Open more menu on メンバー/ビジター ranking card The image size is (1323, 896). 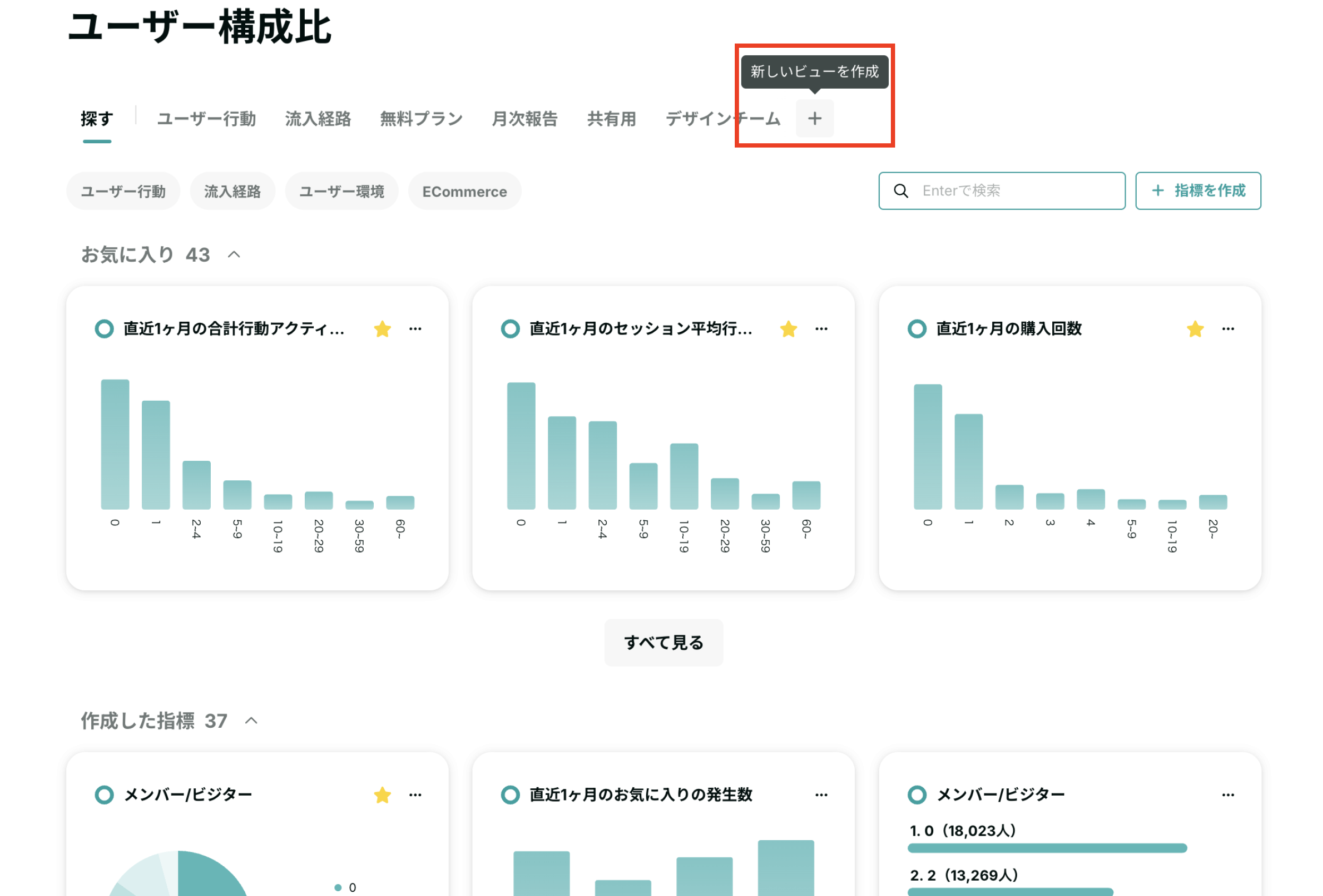point(1228,795)
